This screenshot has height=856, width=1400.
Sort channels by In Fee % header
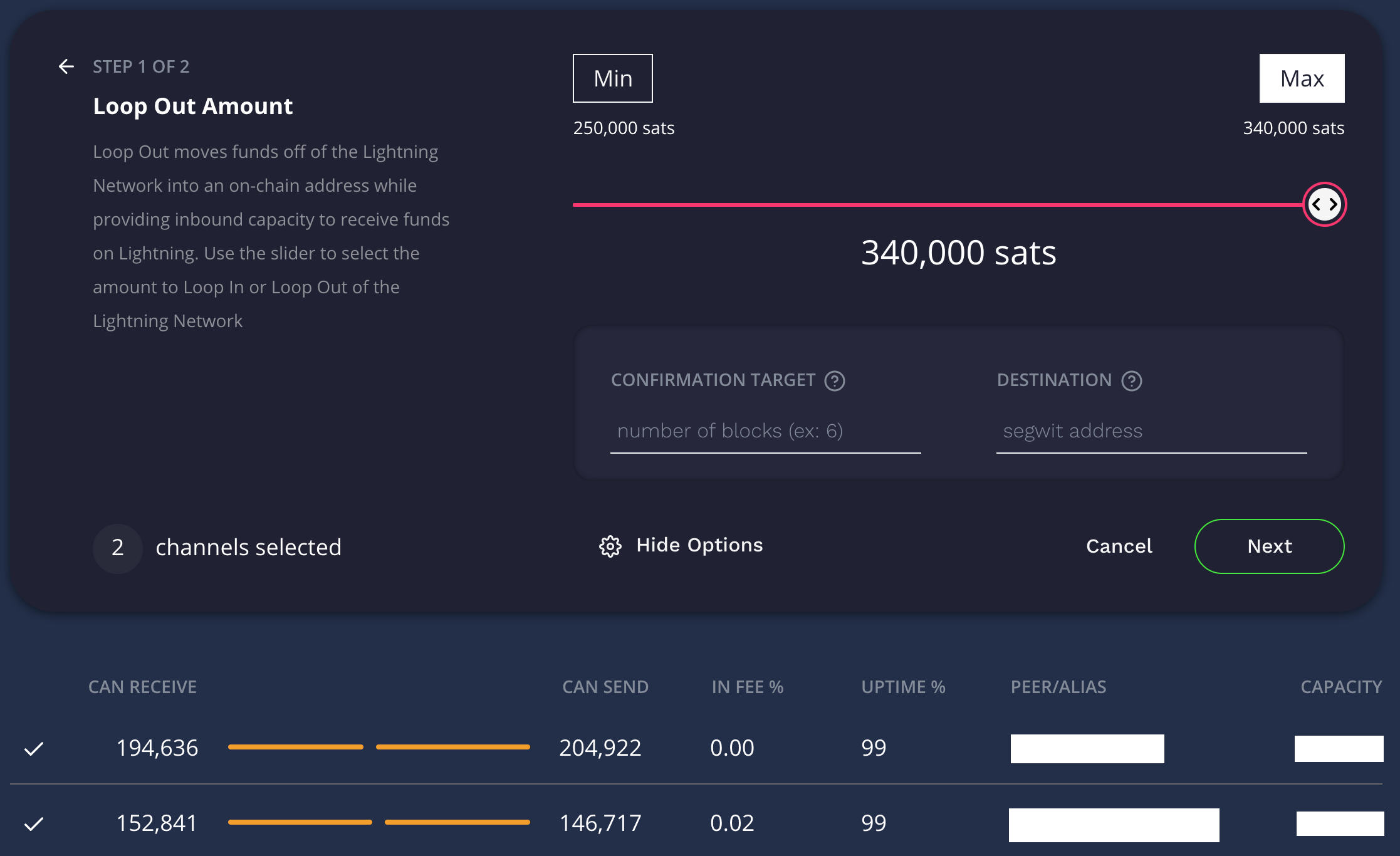pyautogui.click(x=747, y=687)
